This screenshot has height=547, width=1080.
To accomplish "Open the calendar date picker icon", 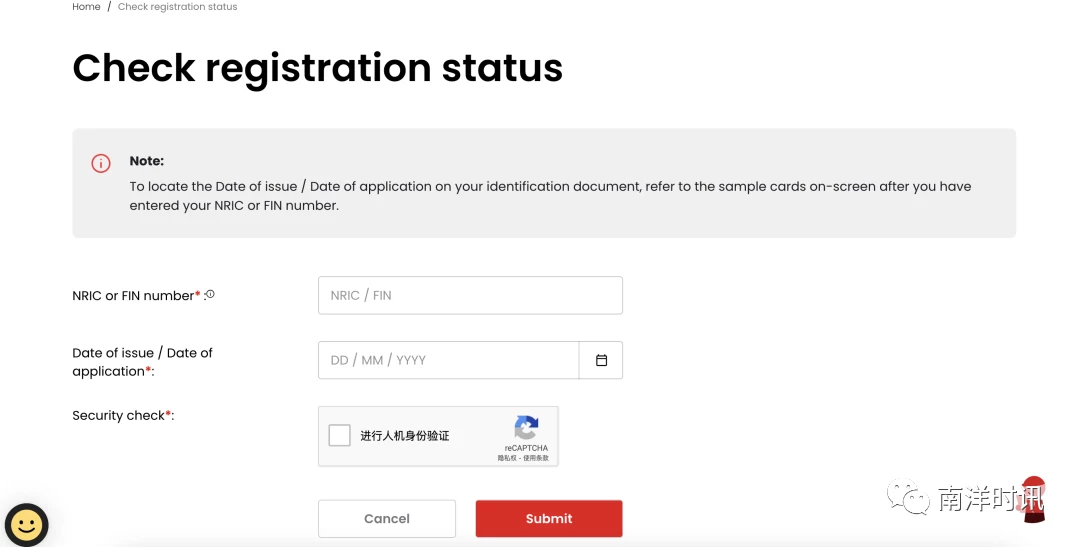I will coord(601,360).
